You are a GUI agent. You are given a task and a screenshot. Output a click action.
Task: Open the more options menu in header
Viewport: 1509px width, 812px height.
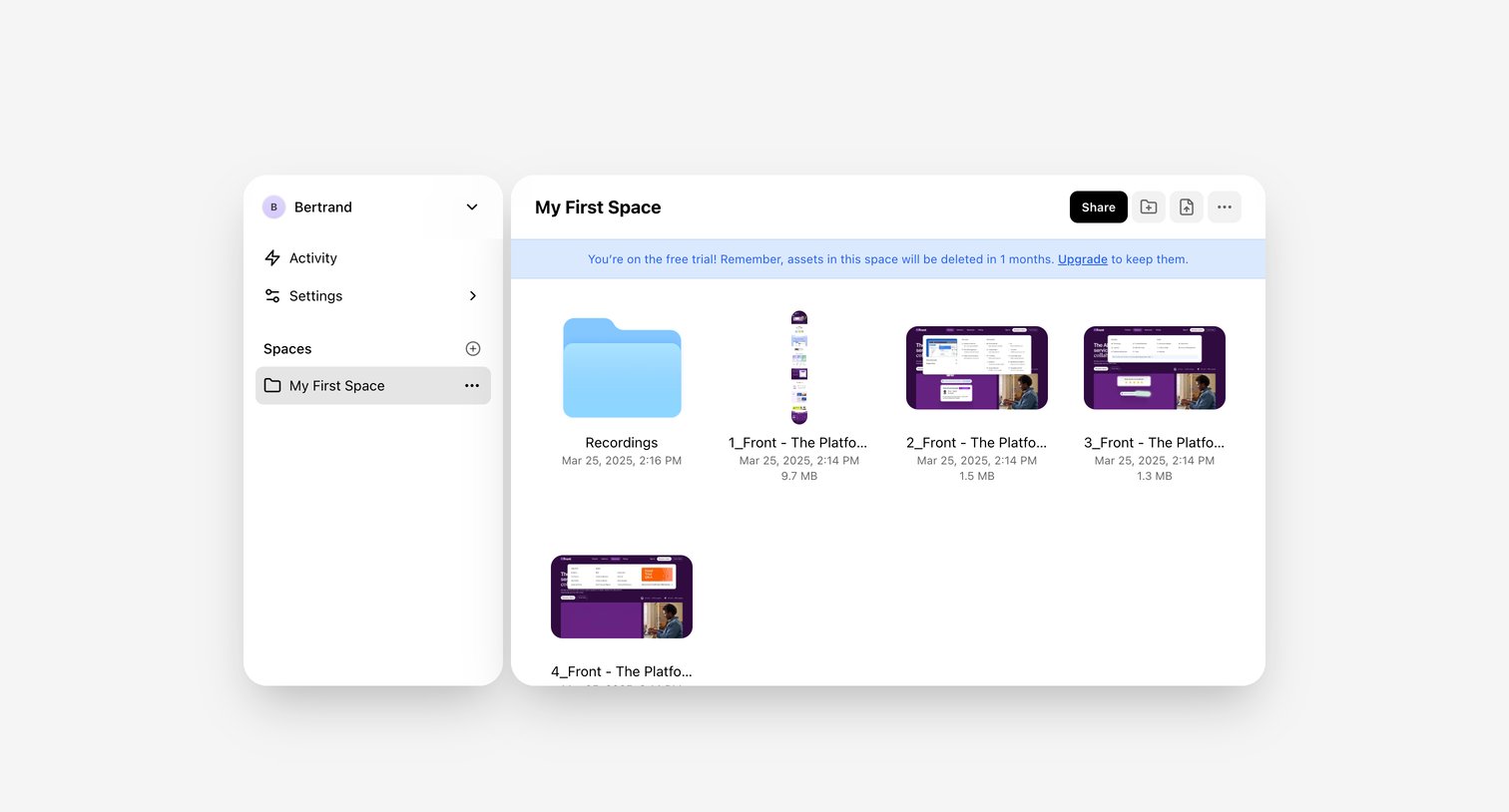point(1225,207)
